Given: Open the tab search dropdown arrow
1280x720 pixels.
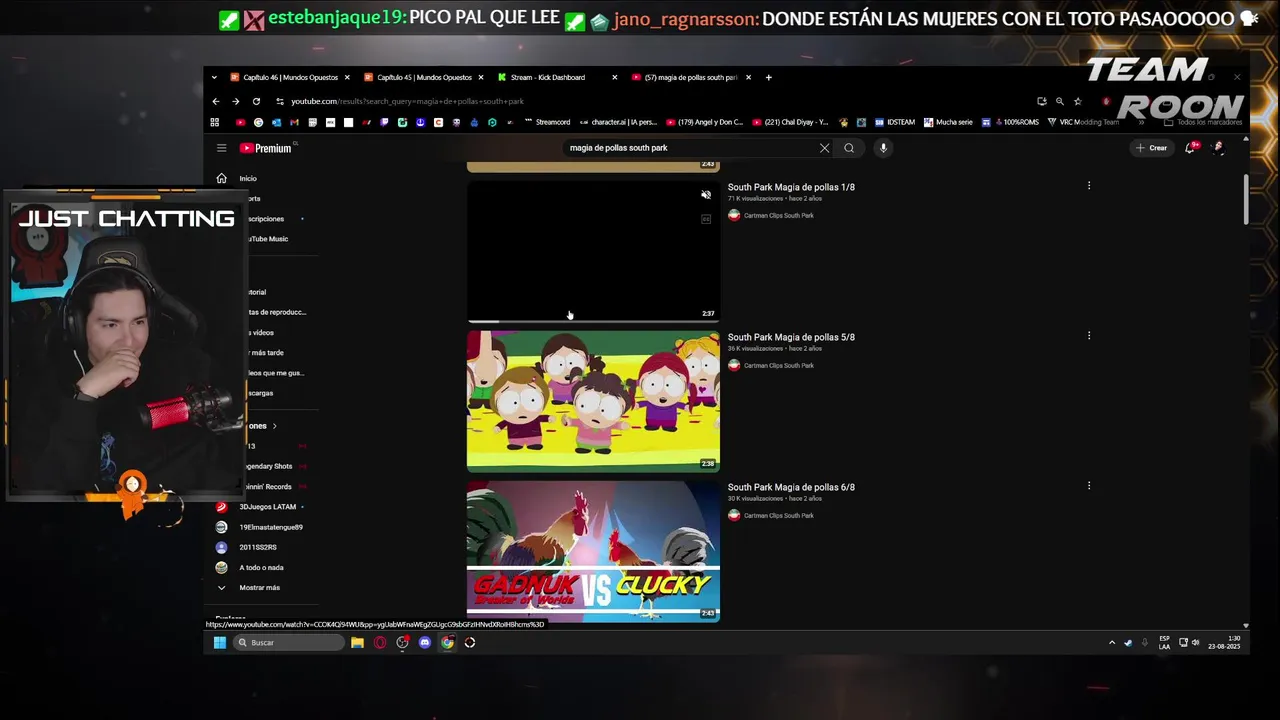Looking at the screenshot, I should click(x=214, y=77).
